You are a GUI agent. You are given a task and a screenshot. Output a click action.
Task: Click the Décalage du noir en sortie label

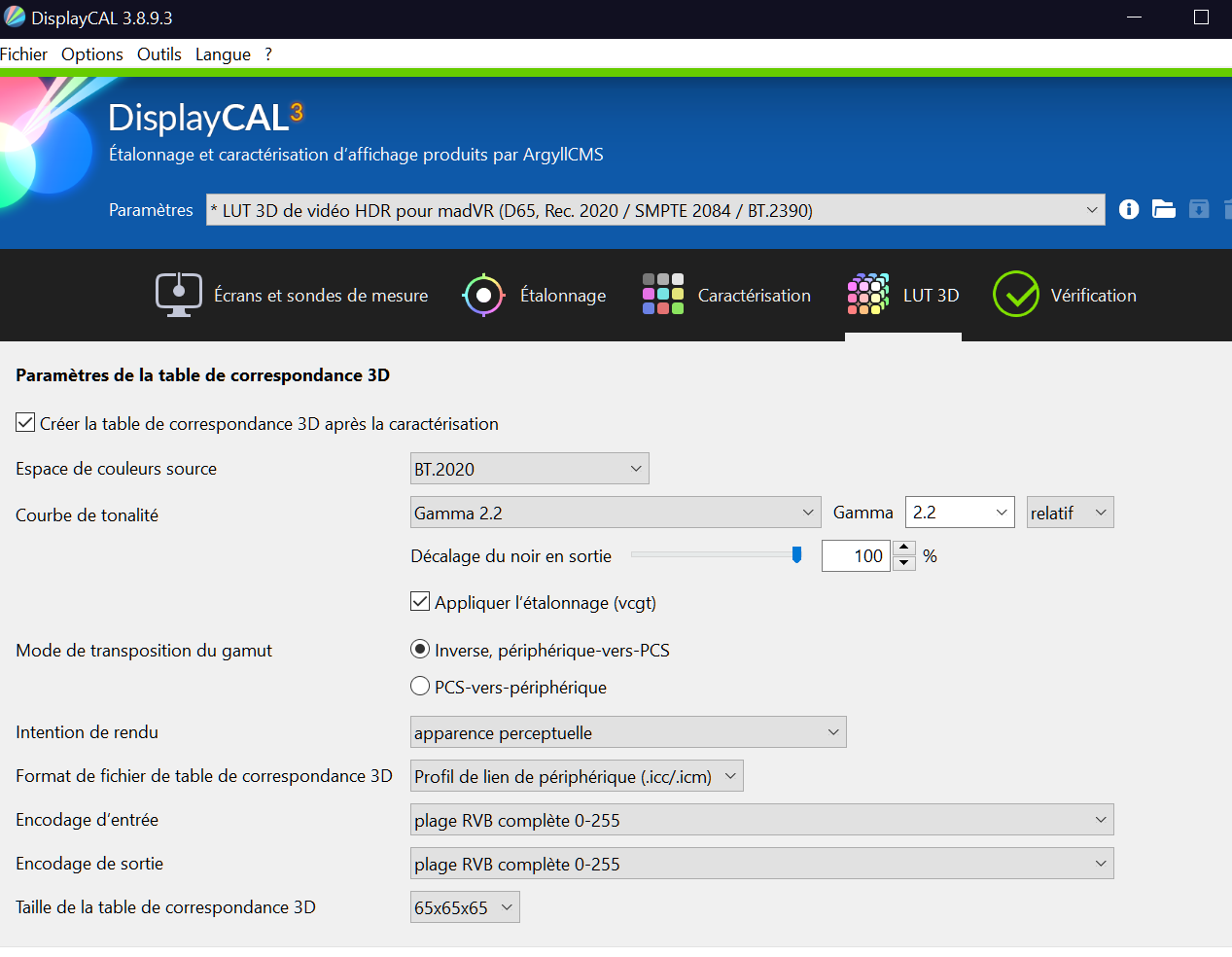511,556
